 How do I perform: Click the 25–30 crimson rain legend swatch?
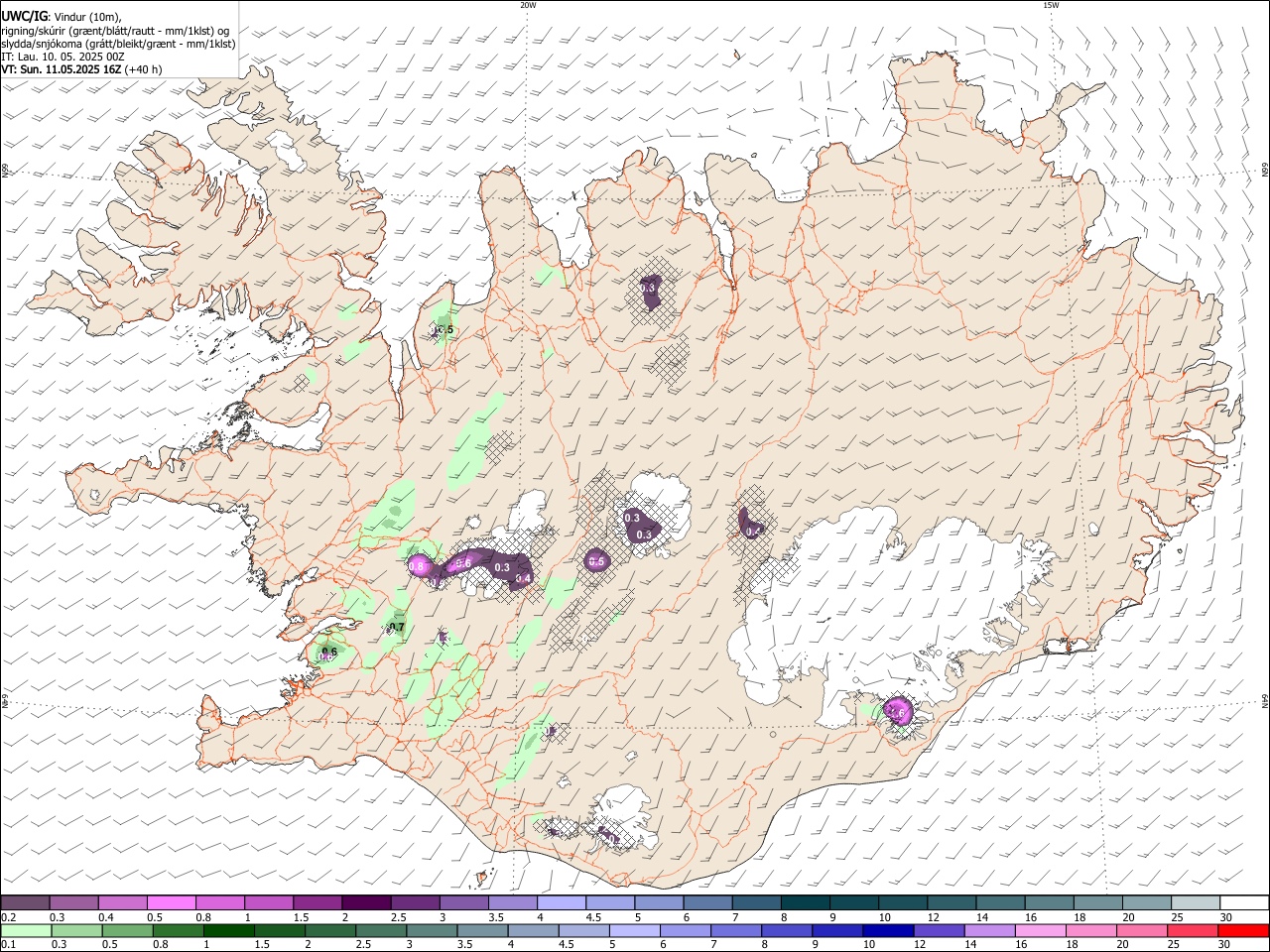tap(1194, 930)
